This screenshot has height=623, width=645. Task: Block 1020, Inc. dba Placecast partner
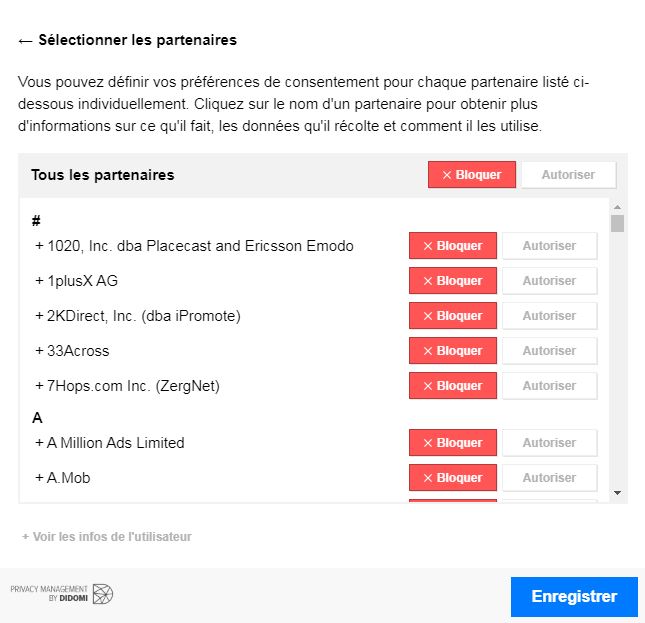tap(452, 246)
